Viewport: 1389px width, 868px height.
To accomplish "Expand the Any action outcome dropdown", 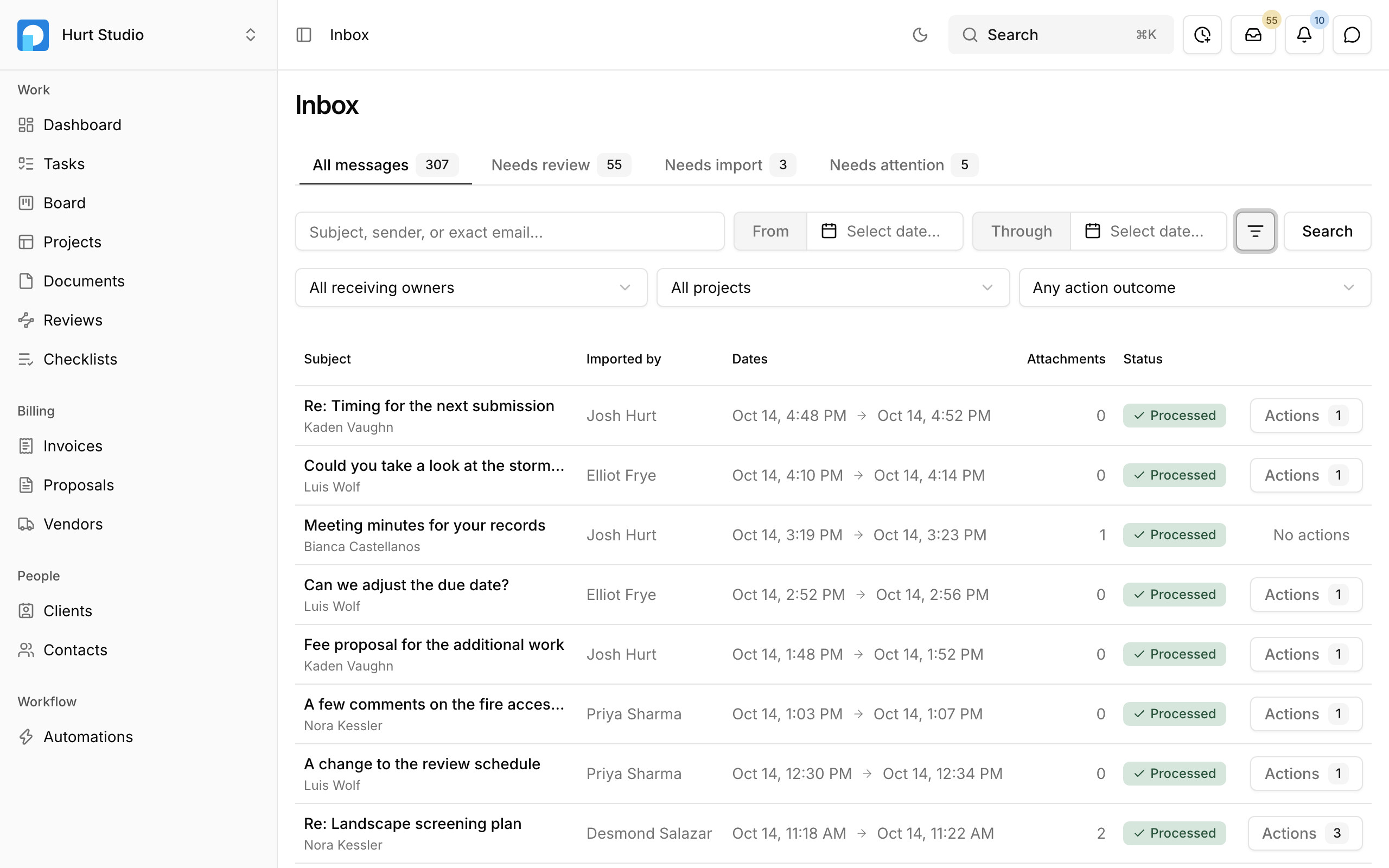I will coord(1195,288).
